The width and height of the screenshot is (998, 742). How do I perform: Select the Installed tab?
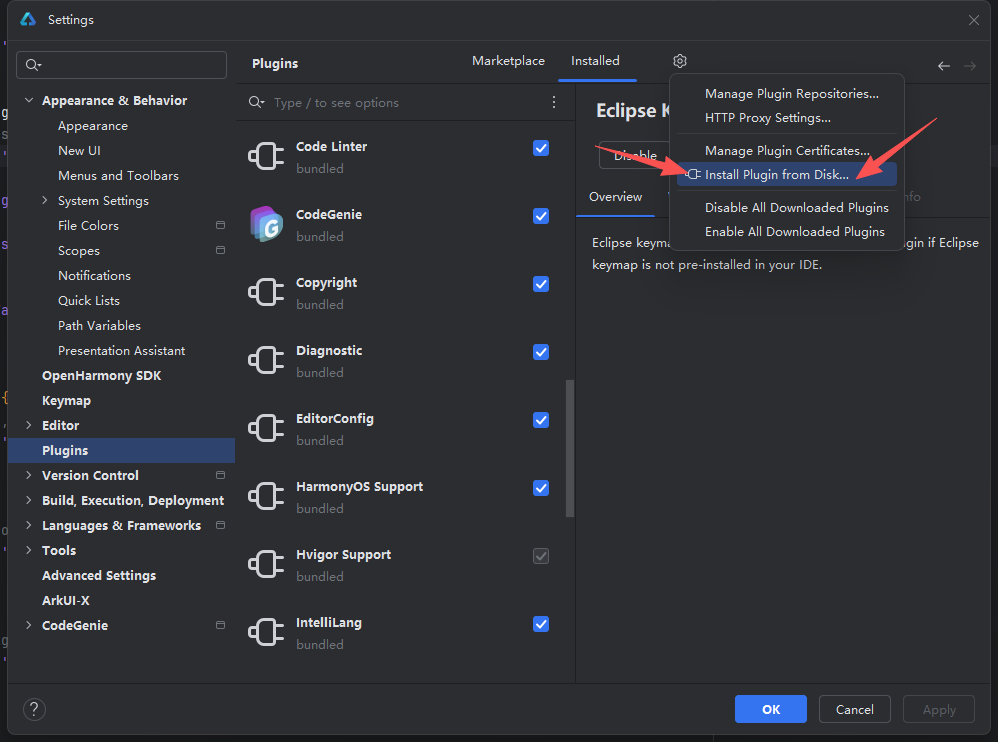pyautogui.click(x=595, y=61)
